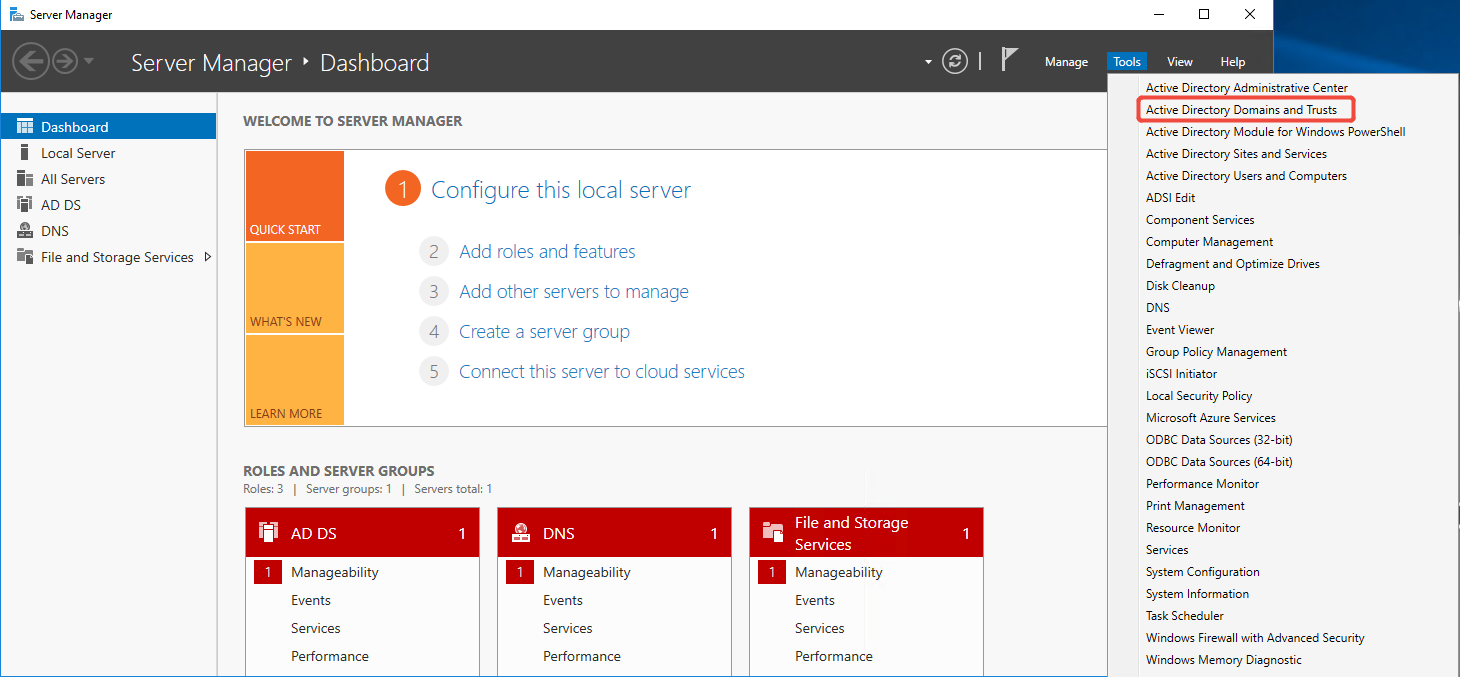Select Active Directory Administrative Center
Viewport: 1460px width, 677px height.
[1247, 88]
